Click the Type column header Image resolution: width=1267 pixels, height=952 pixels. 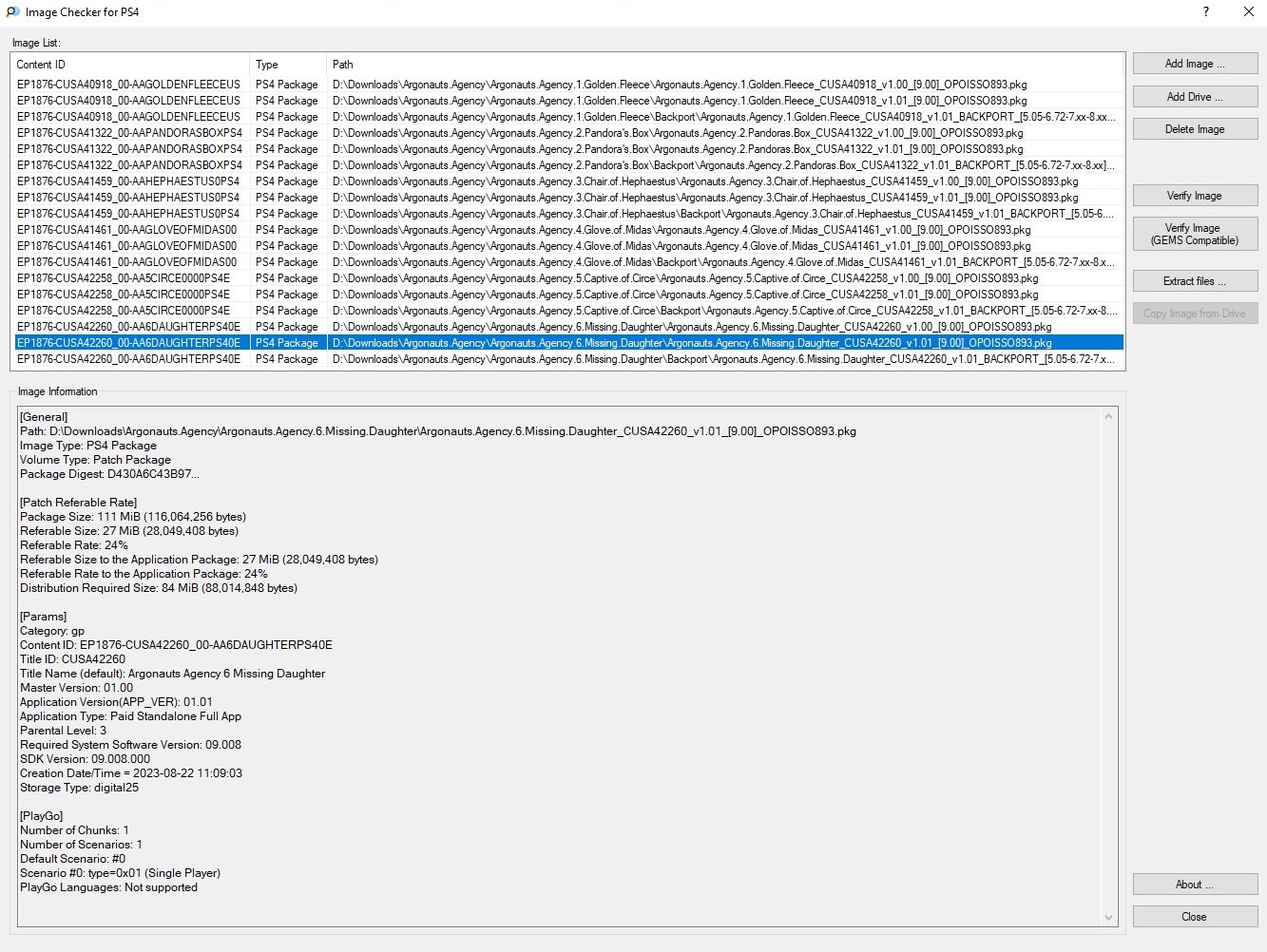(x=287, y=65)
